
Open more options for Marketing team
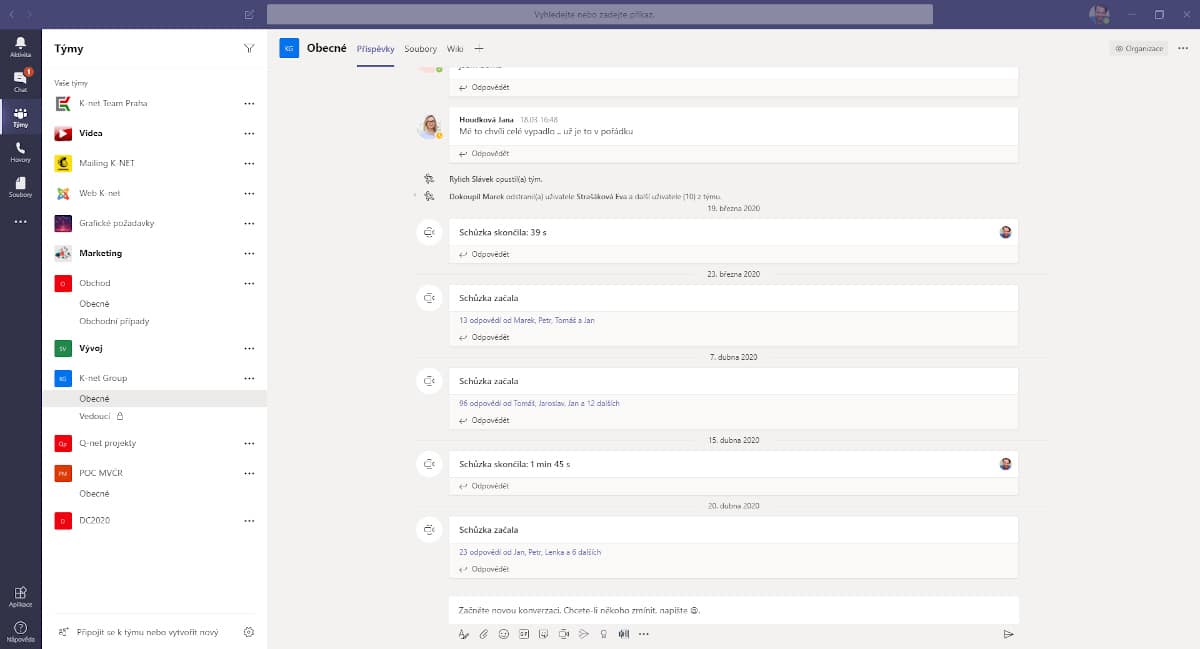pos(249,253)
